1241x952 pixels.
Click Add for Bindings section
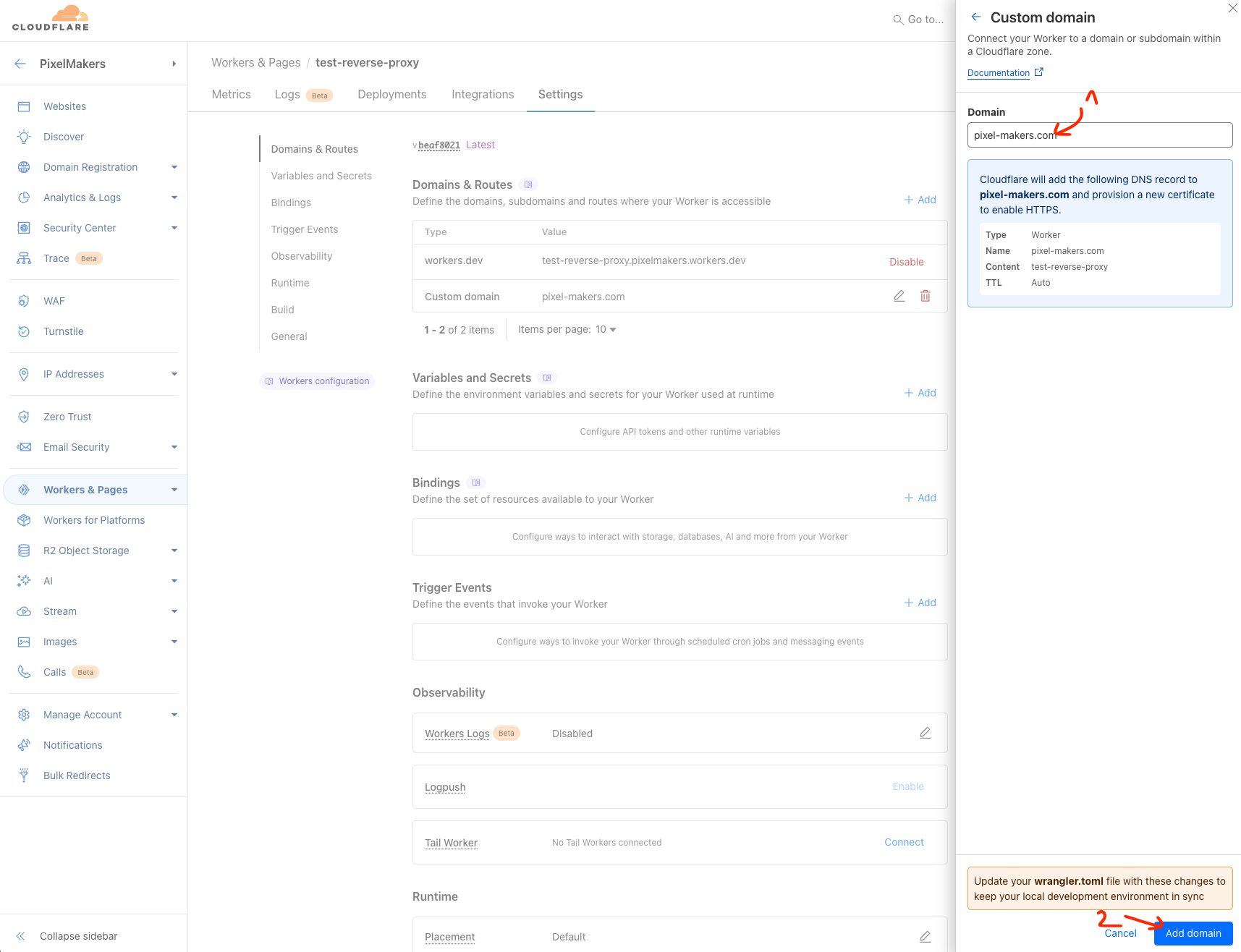[920, 498]
